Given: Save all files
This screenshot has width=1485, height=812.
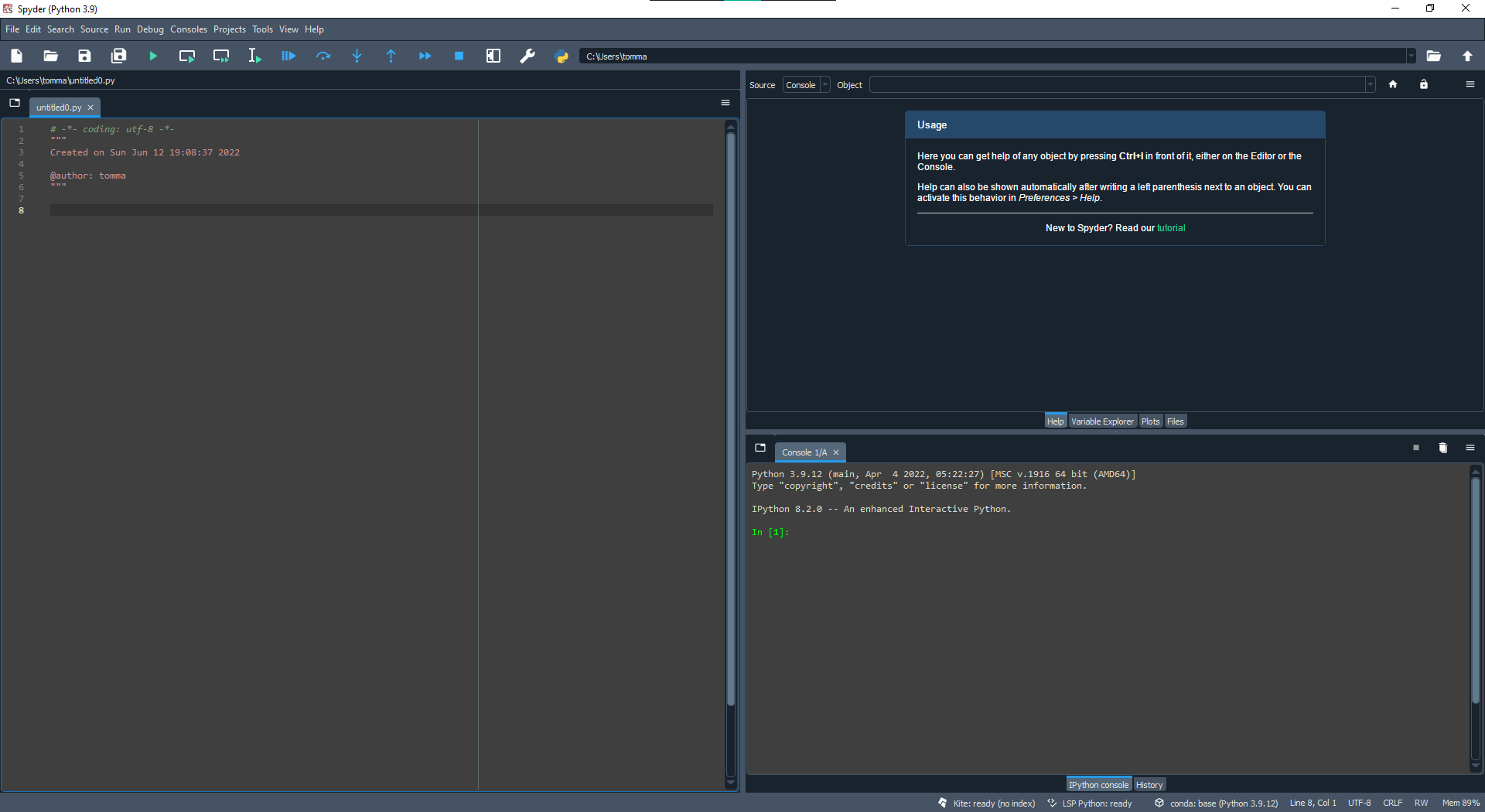Looking at the screenshot, I should click(118, 56).
